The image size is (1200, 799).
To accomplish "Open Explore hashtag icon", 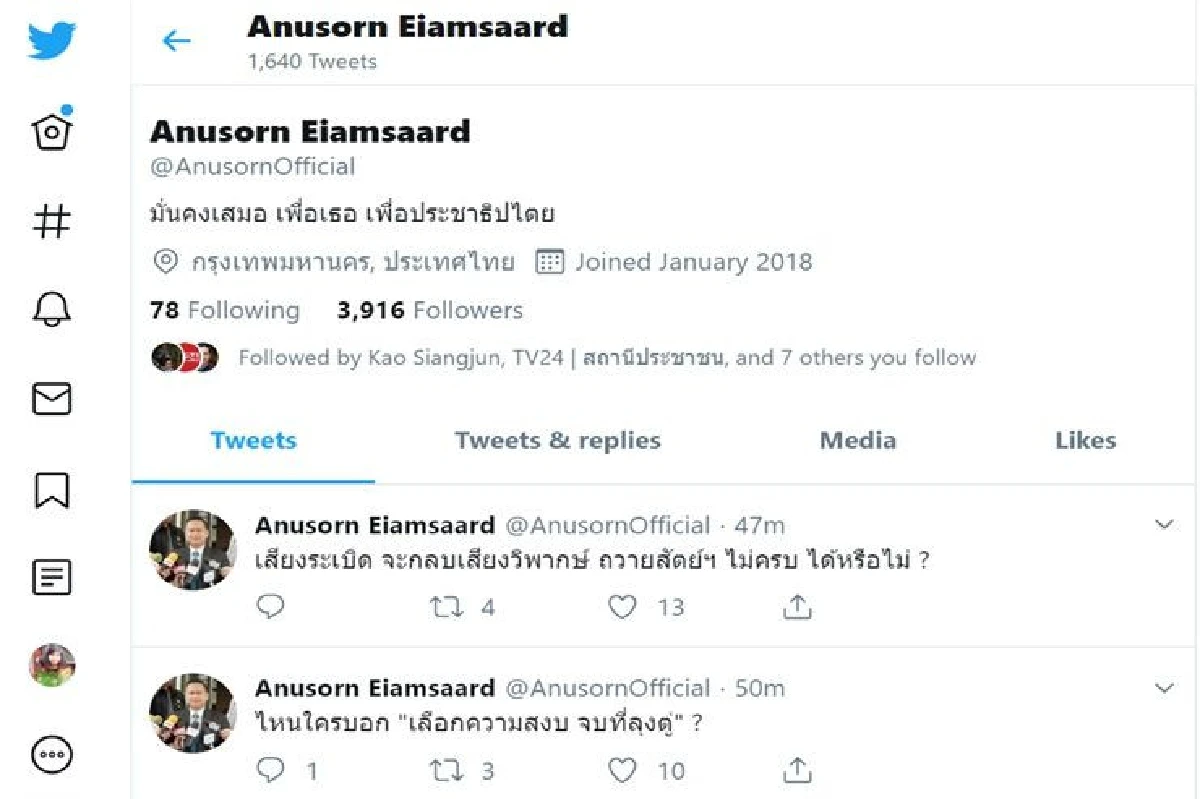I will click(52, 220).
